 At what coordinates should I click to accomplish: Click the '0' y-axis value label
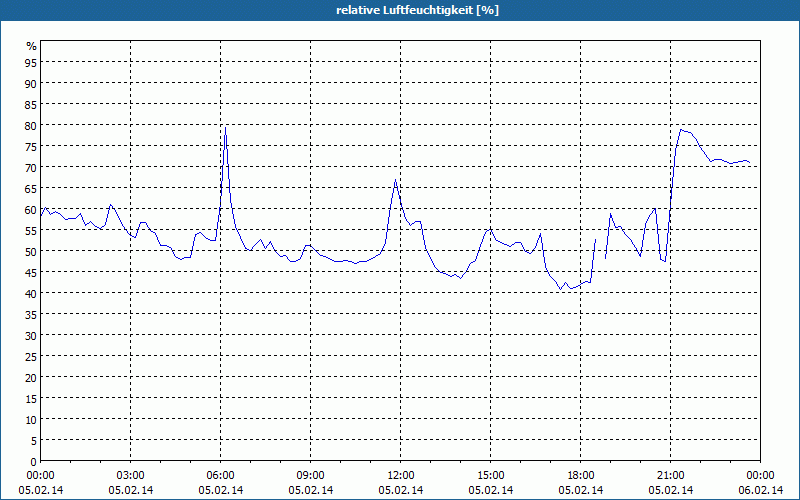[x=34, y=462]
